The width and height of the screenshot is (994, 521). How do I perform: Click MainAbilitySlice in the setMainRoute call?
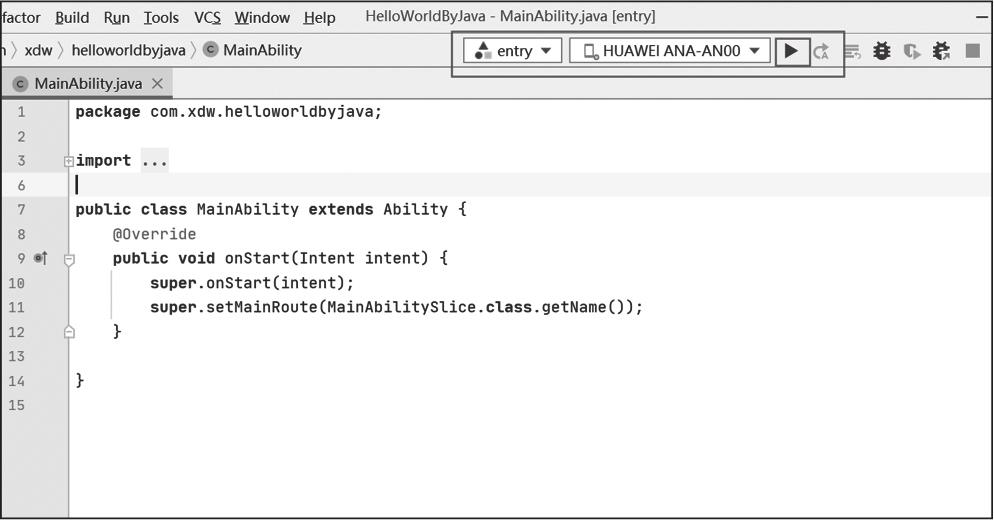401,307
